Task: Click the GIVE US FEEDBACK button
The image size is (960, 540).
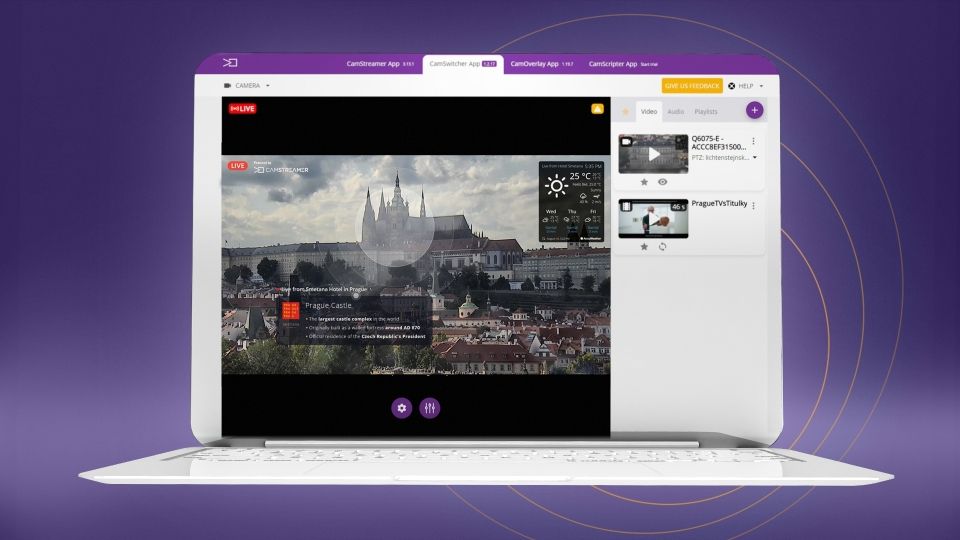Action: pos(692,86)
